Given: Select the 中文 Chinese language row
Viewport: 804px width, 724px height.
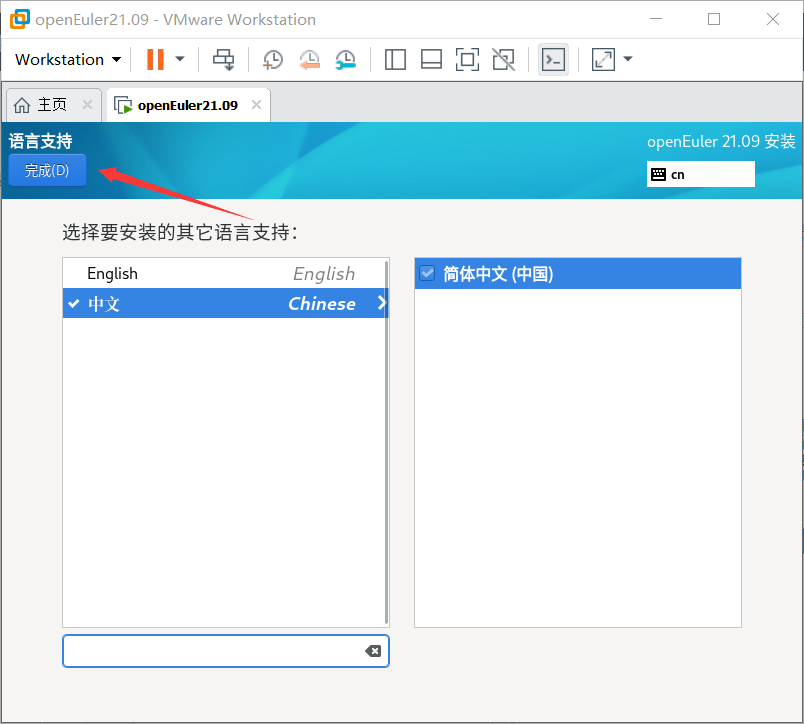Looking at the screenshot, I should click(224, 303).
